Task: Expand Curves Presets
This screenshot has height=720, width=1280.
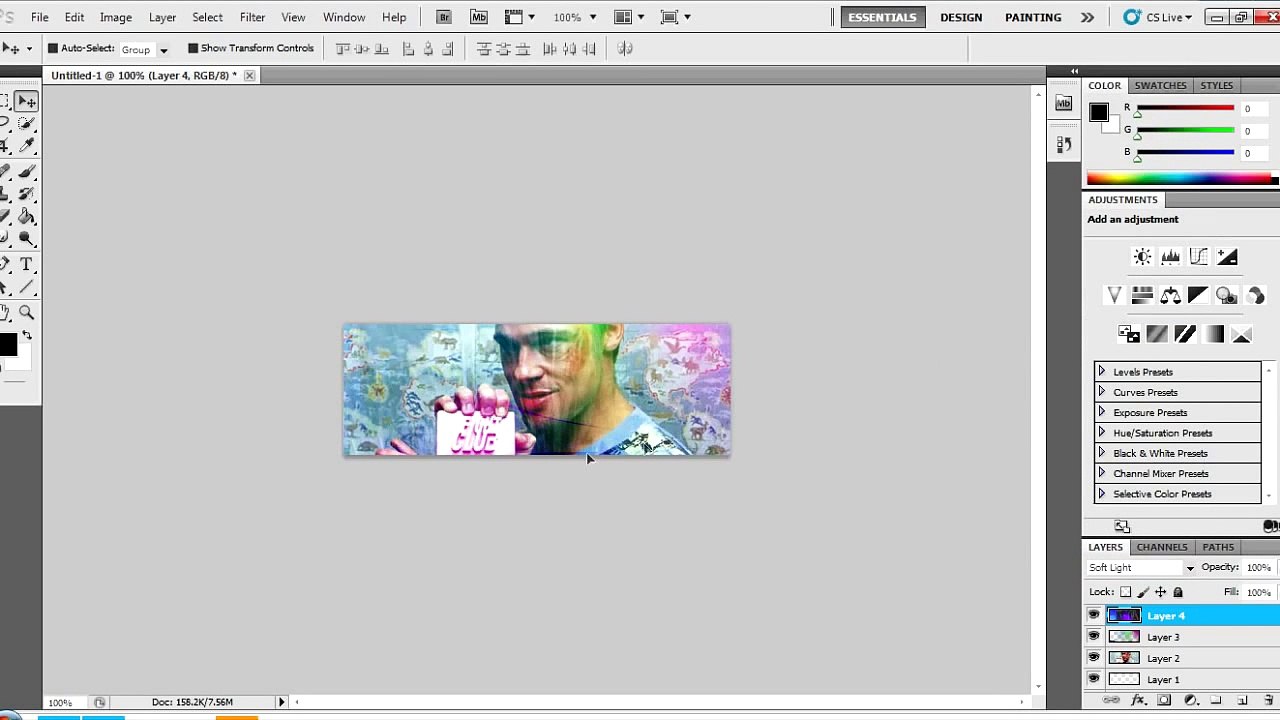Action: tap(1102, 392)
